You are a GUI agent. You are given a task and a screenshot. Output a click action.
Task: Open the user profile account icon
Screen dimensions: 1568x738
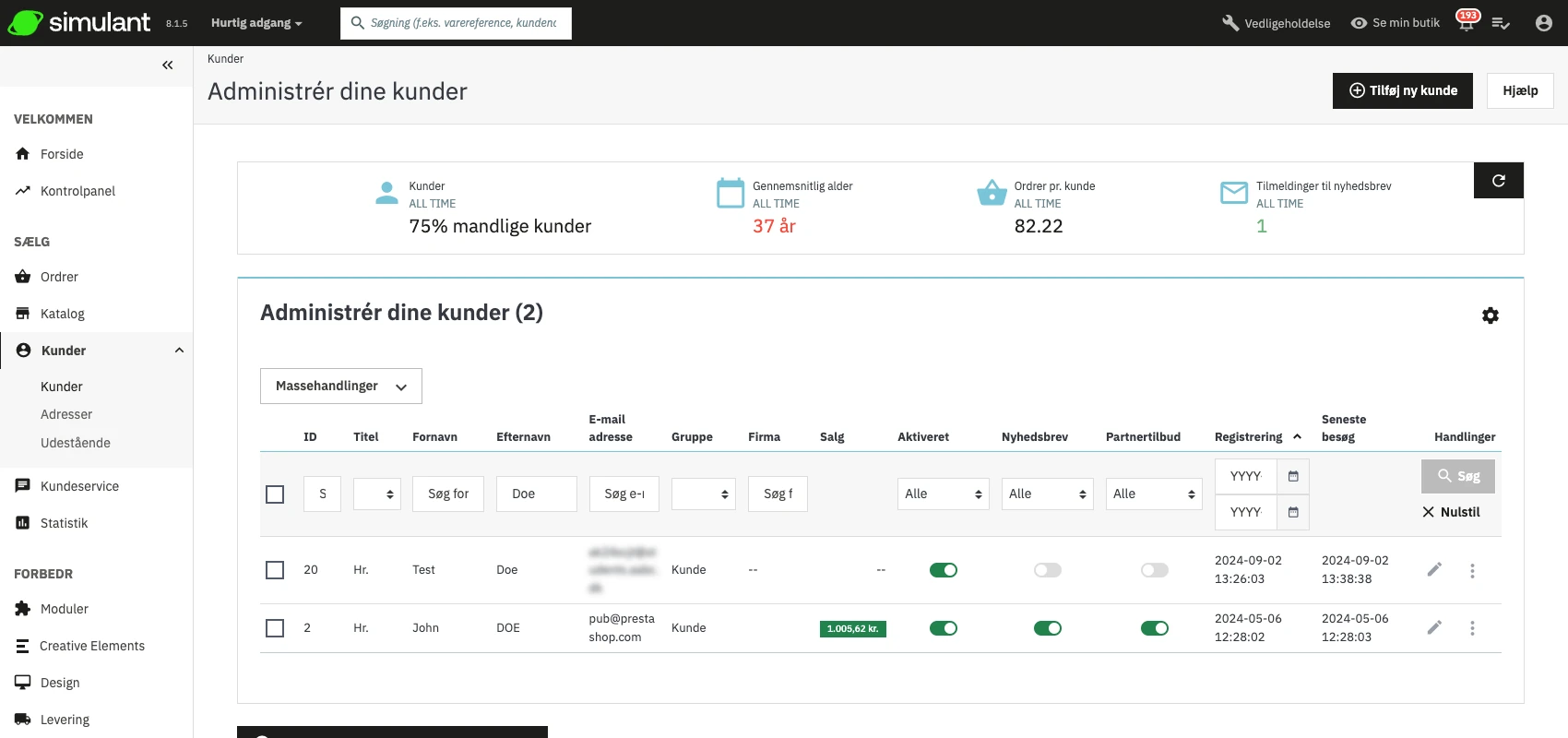(1543, 23)
